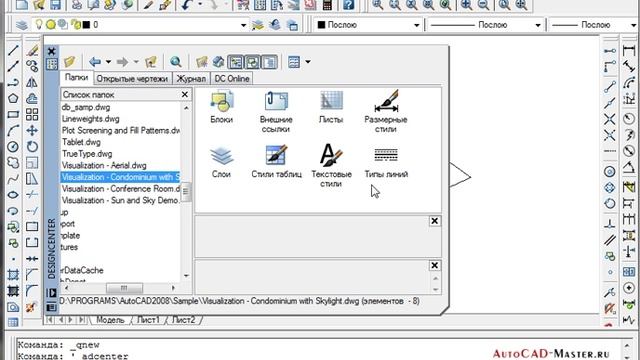
Task: Toggle the Tree View button in DesignCenter
Action: point(236,62)
